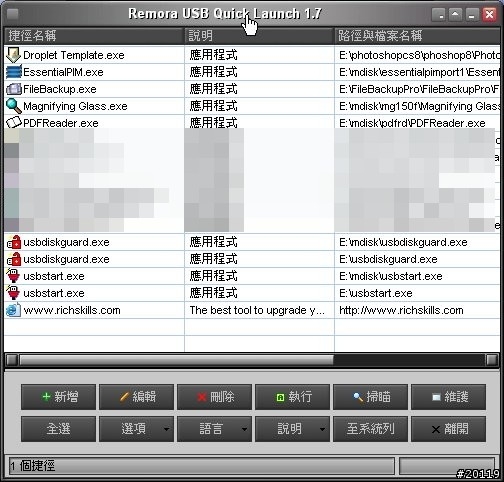Click the FileBackup.exe shortcut icon
The width and height of the screenshot is (504, 482).
click(x=13, y=89)
